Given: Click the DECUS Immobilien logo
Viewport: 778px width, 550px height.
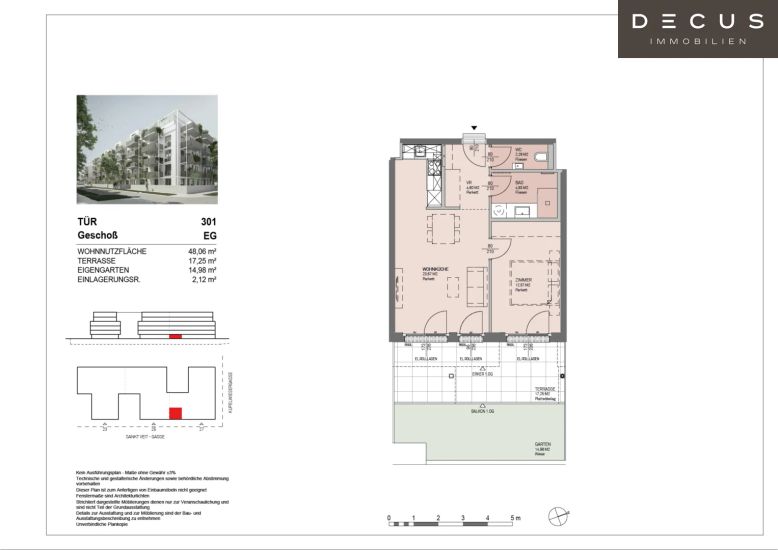Looking at the screenshot, I should 697,28.
